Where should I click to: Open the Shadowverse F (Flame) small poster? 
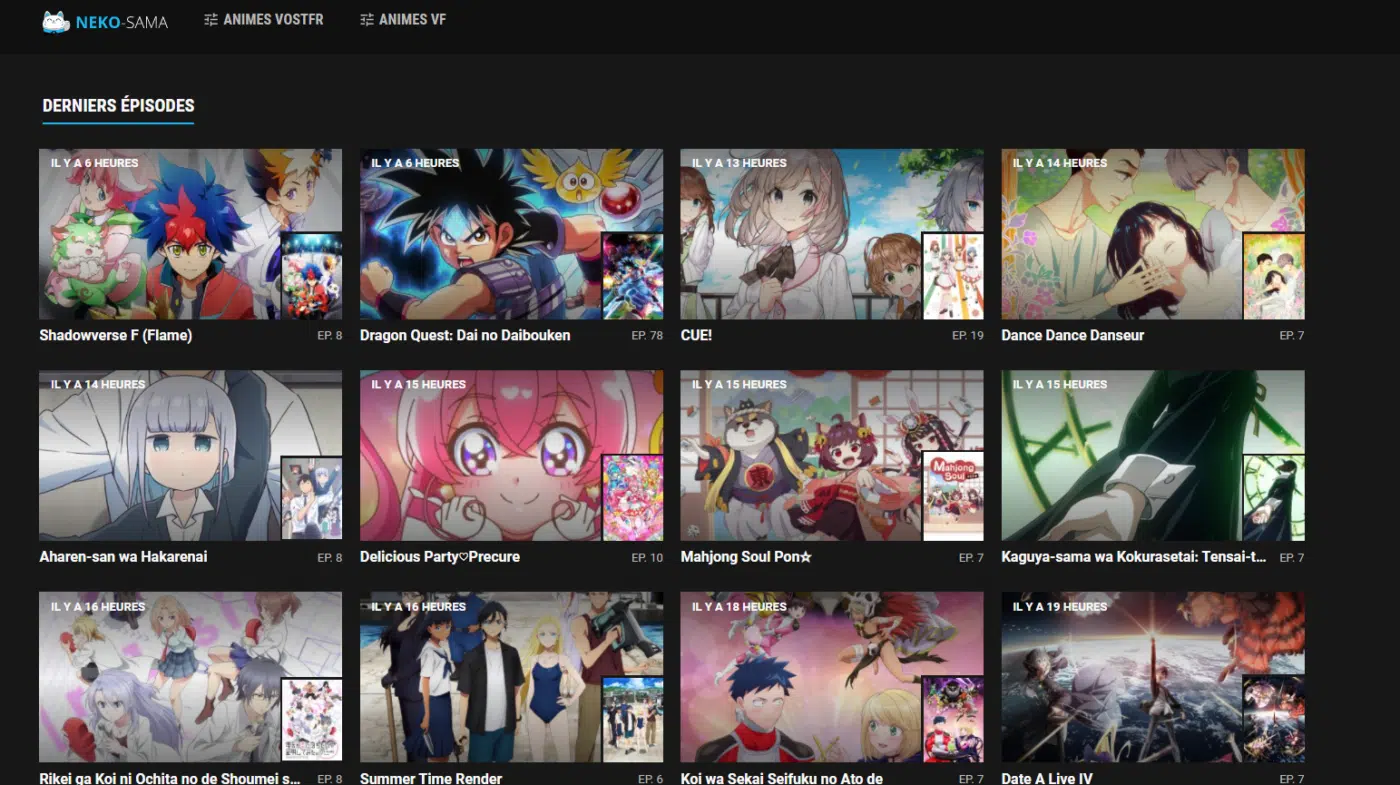coord(312,276)
